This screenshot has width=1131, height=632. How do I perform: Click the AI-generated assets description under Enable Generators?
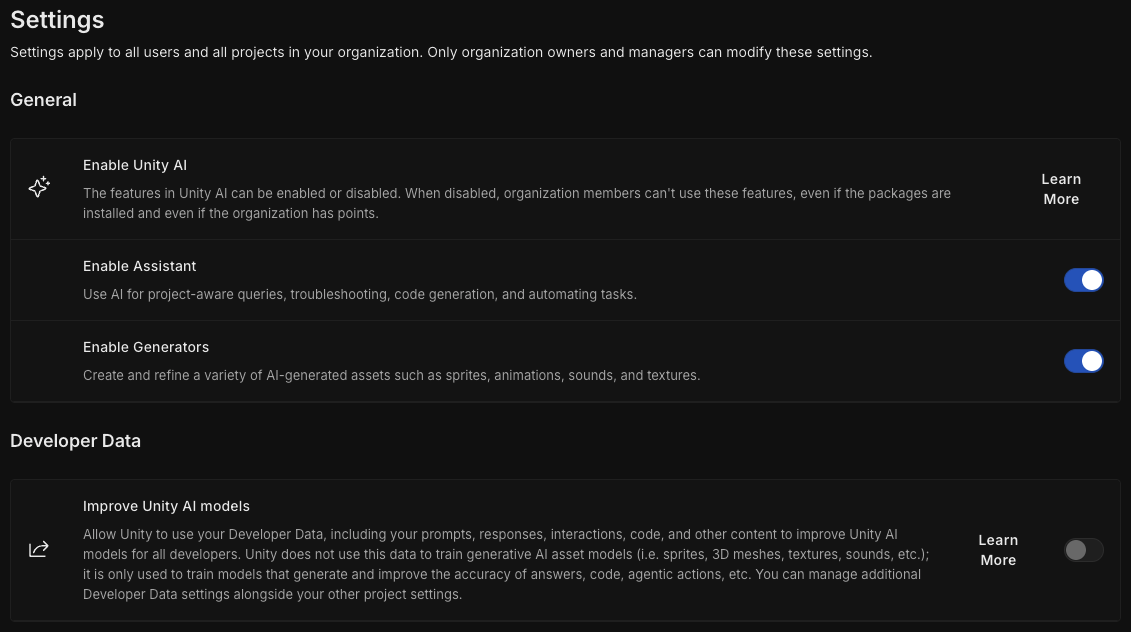(x=392, y=375)
